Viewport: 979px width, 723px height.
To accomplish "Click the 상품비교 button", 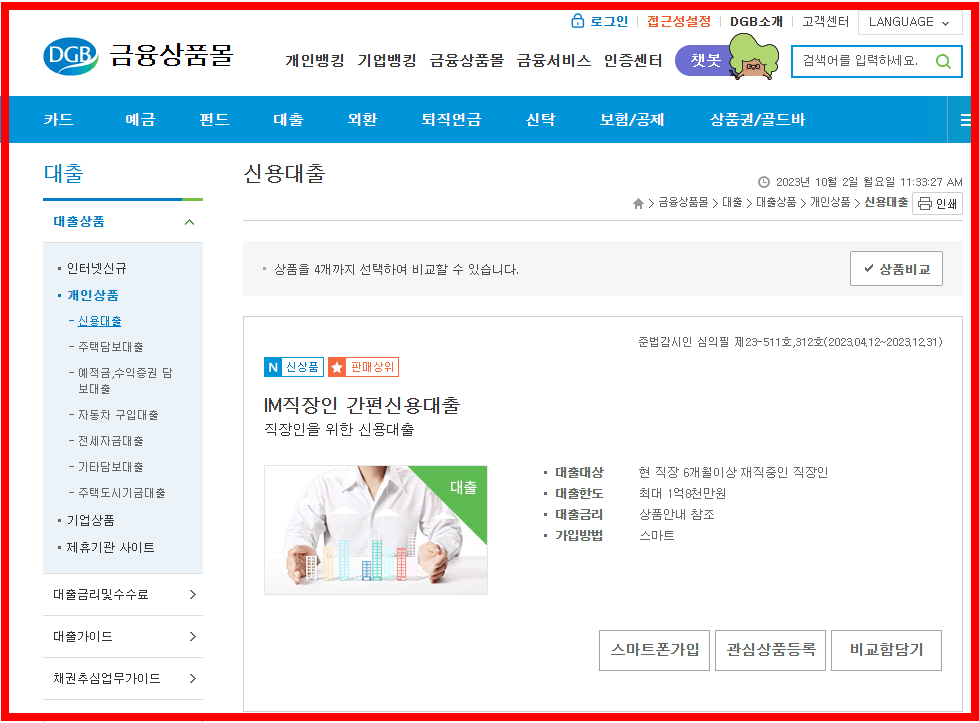I will coord(896,268).
